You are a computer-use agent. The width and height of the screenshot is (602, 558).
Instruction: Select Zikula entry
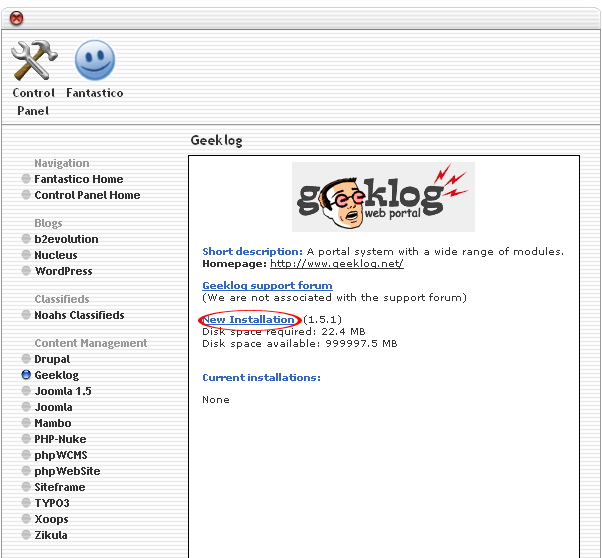[51, 535]
